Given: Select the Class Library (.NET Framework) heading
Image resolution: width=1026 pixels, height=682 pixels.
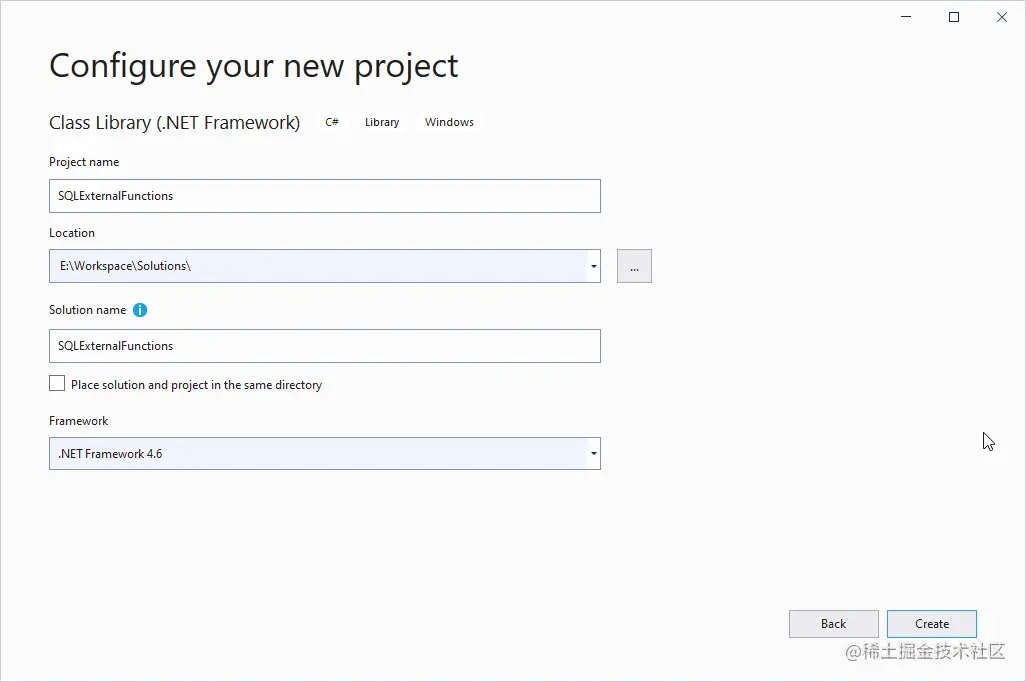Looking at the screenshot, I should tap(174, 122).
